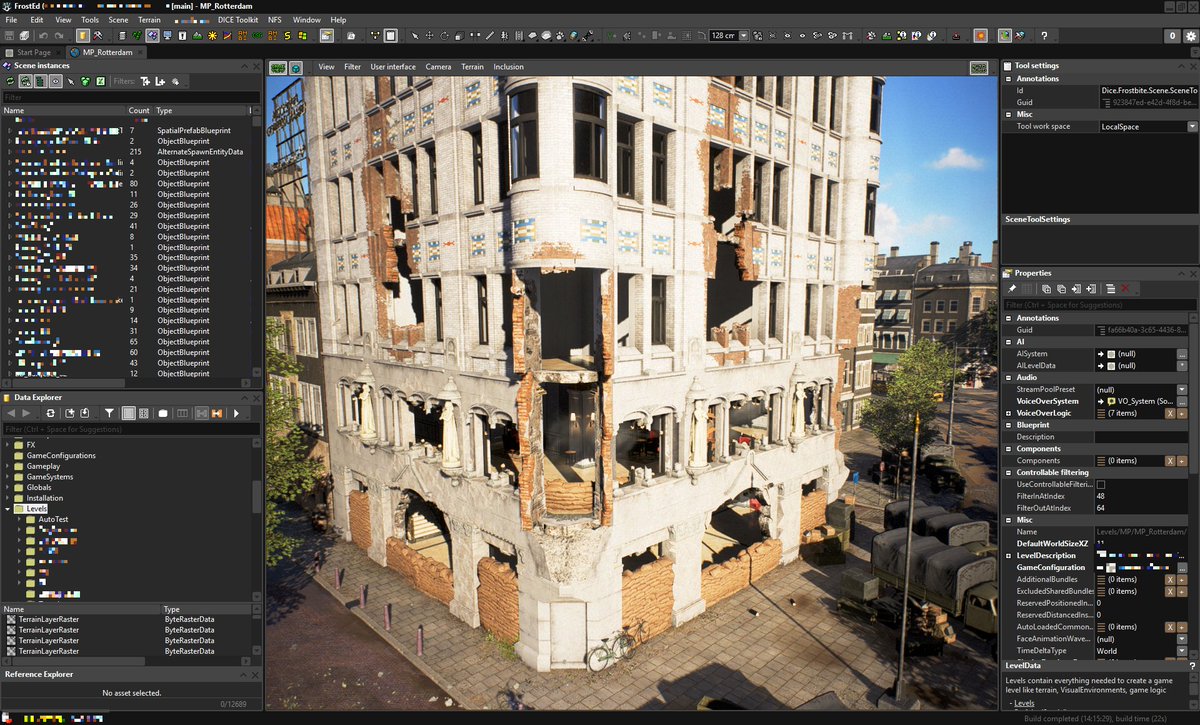Click the Count column header in Scene instances
Image resolution: width=1200 pixels, height=725 pixels.
139,110
